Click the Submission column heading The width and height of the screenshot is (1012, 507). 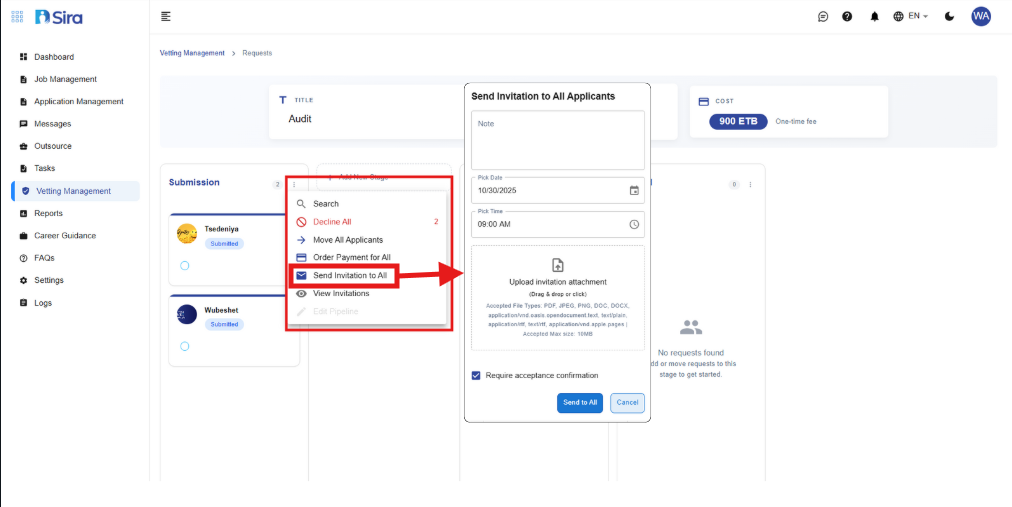click(x=194, y=183)
